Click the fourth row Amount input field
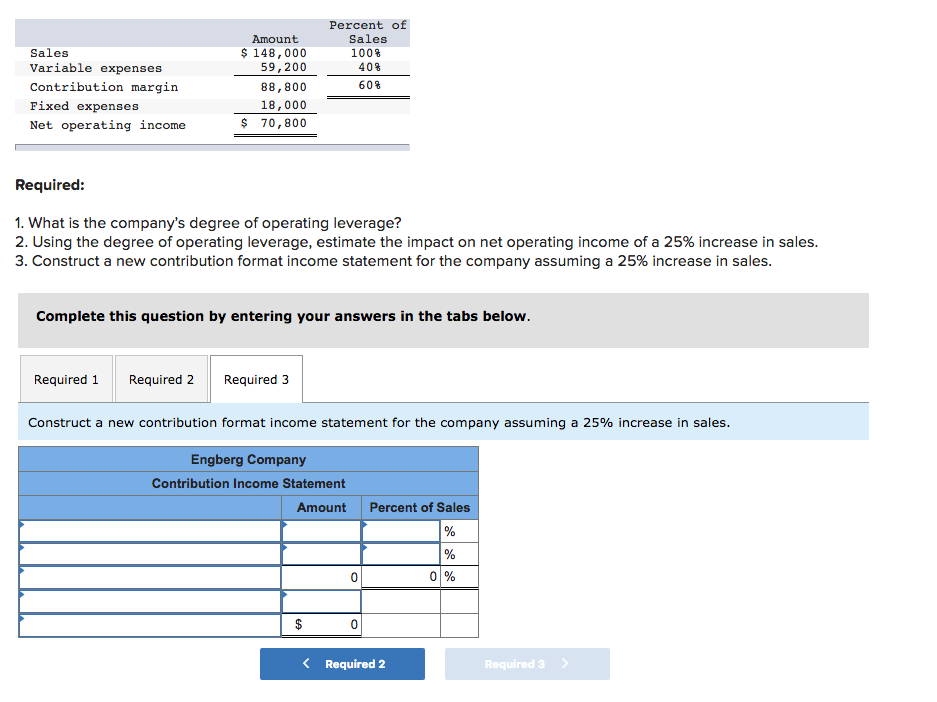This screenshot has height=702, width=937. [x=321, y=602]
